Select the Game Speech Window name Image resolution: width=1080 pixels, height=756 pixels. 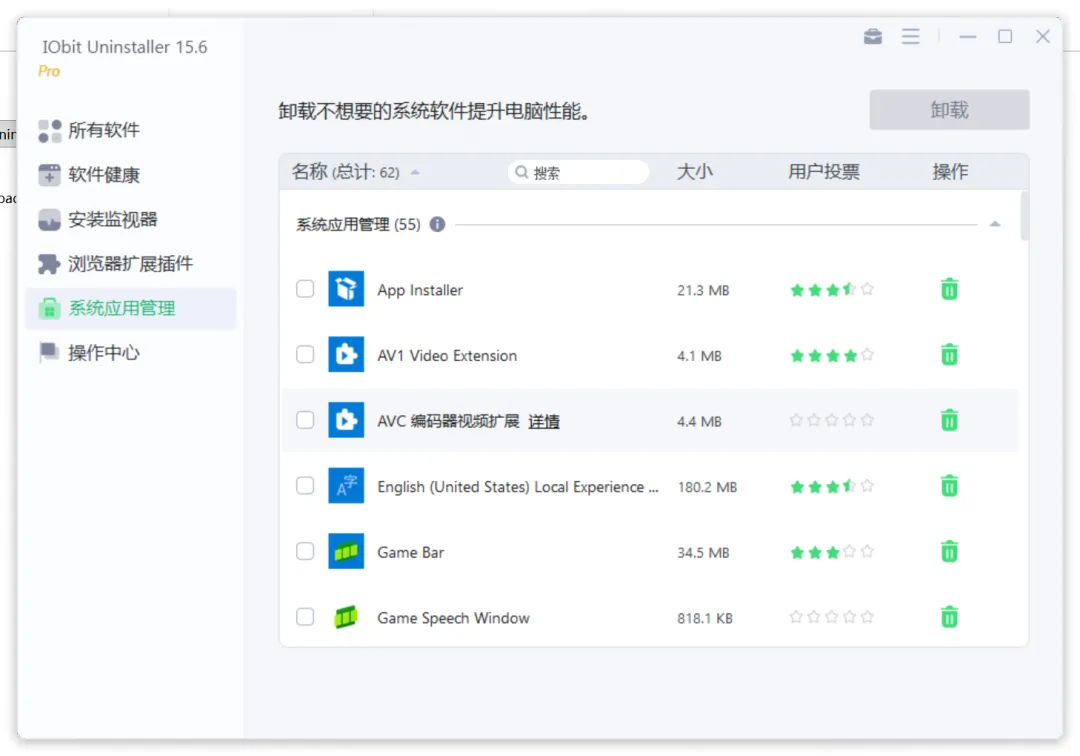(453, 618)
